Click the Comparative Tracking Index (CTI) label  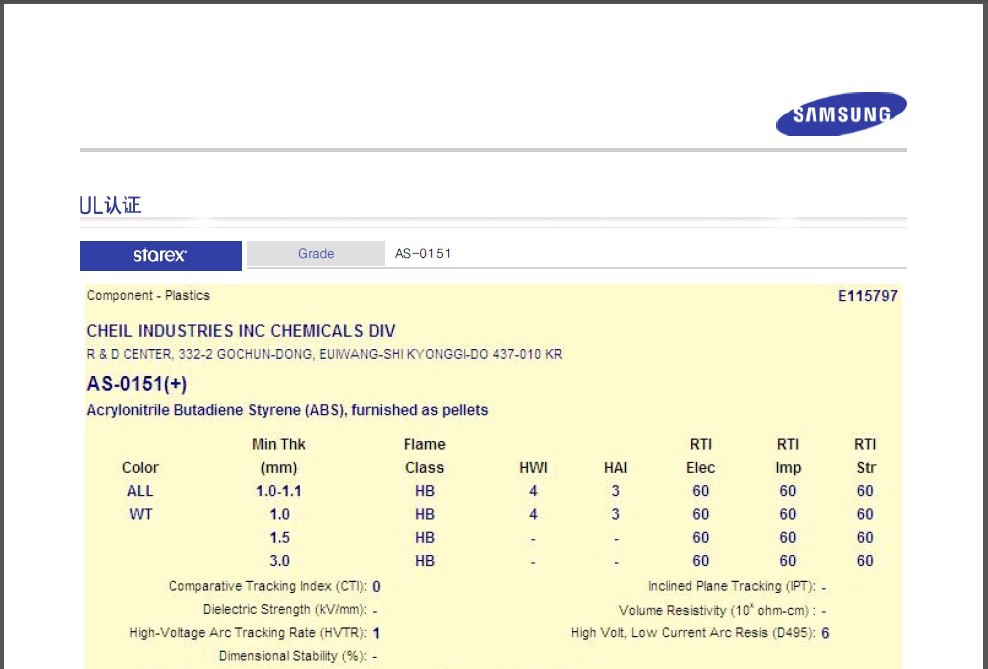point(267,586)
